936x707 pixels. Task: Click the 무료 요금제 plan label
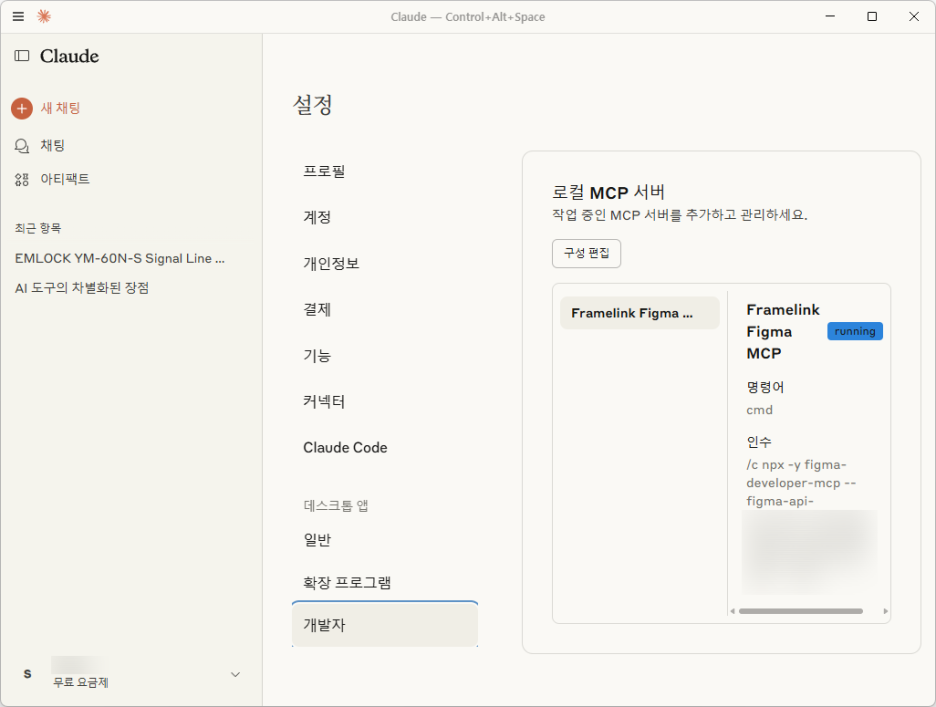(81, 683)
